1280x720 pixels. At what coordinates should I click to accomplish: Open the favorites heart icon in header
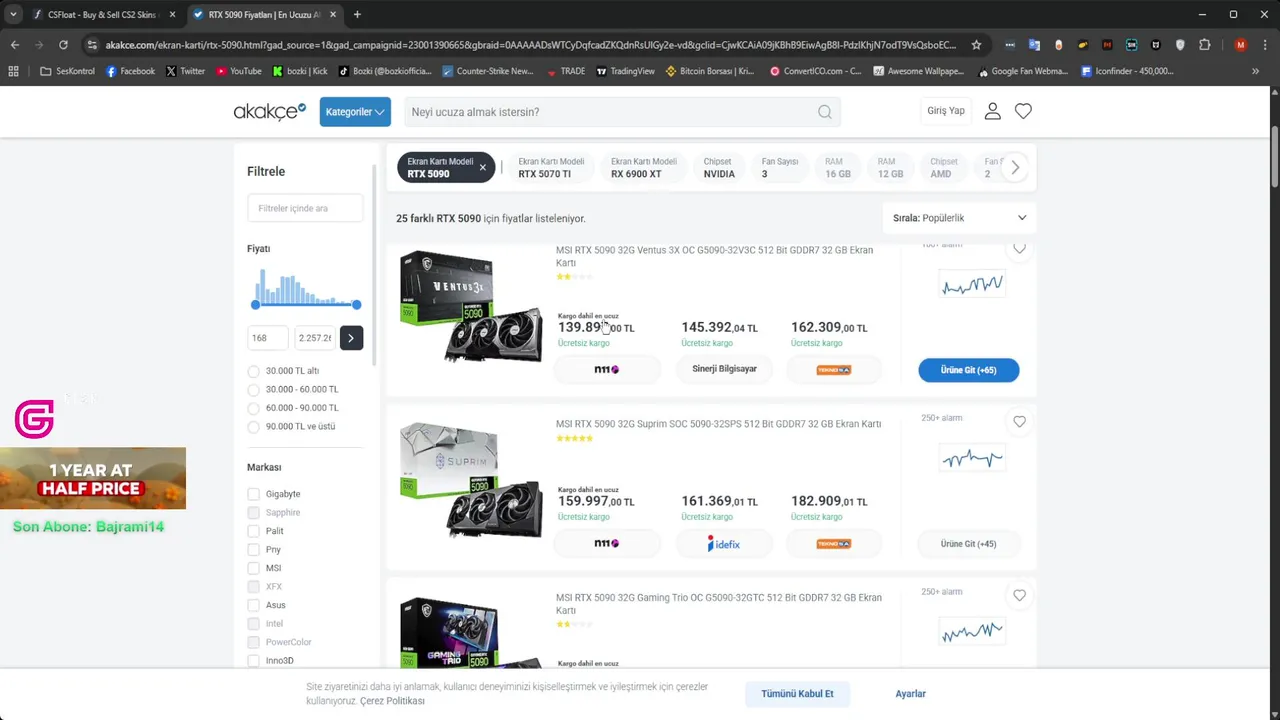(x=1023, y=111)
